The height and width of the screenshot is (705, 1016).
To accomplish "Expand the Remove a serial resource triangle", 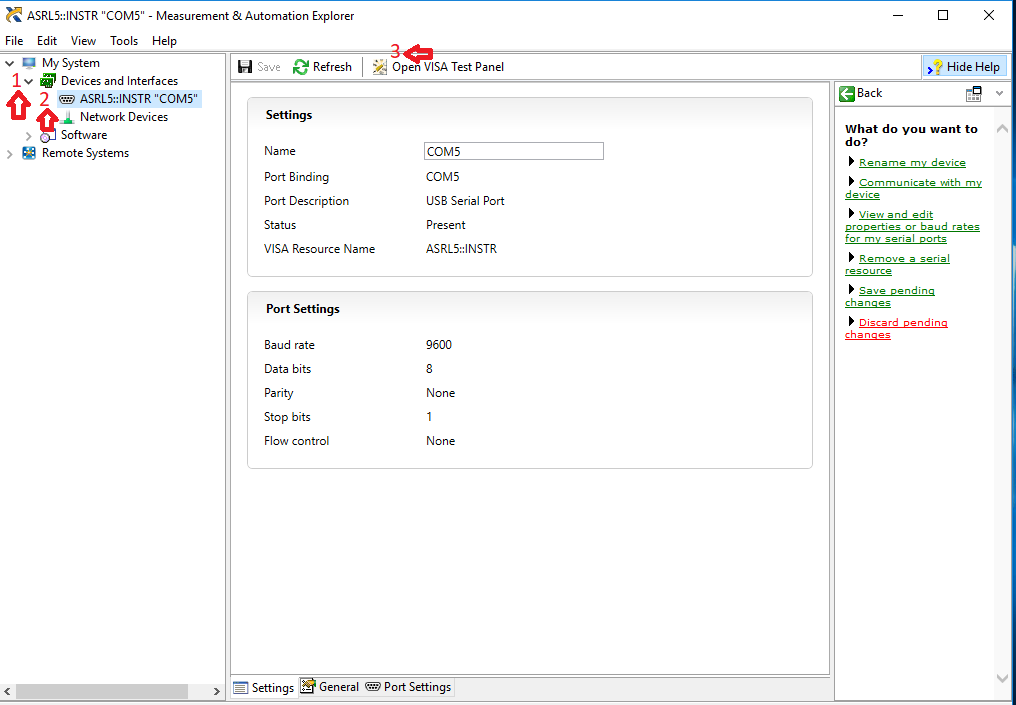I will coord(851,257).
